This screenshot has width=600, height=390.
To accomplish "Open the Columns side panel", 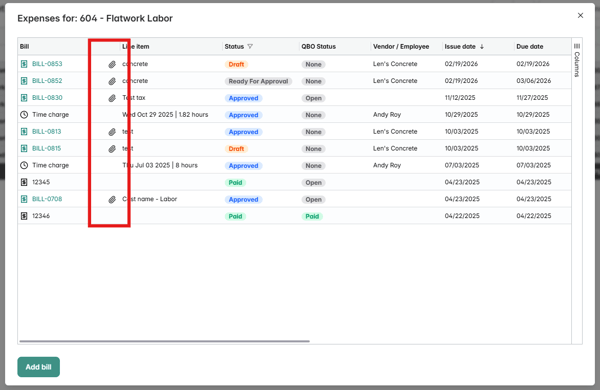I will [577, 60].
